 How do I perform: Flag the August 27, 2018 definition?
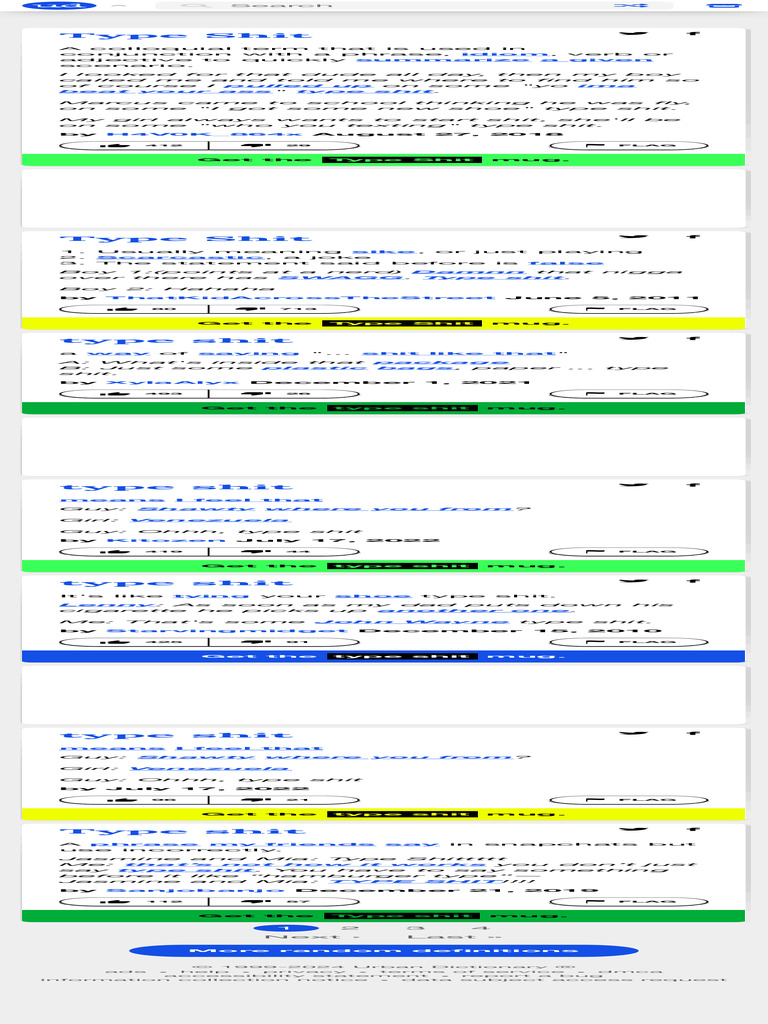[629, 146]
